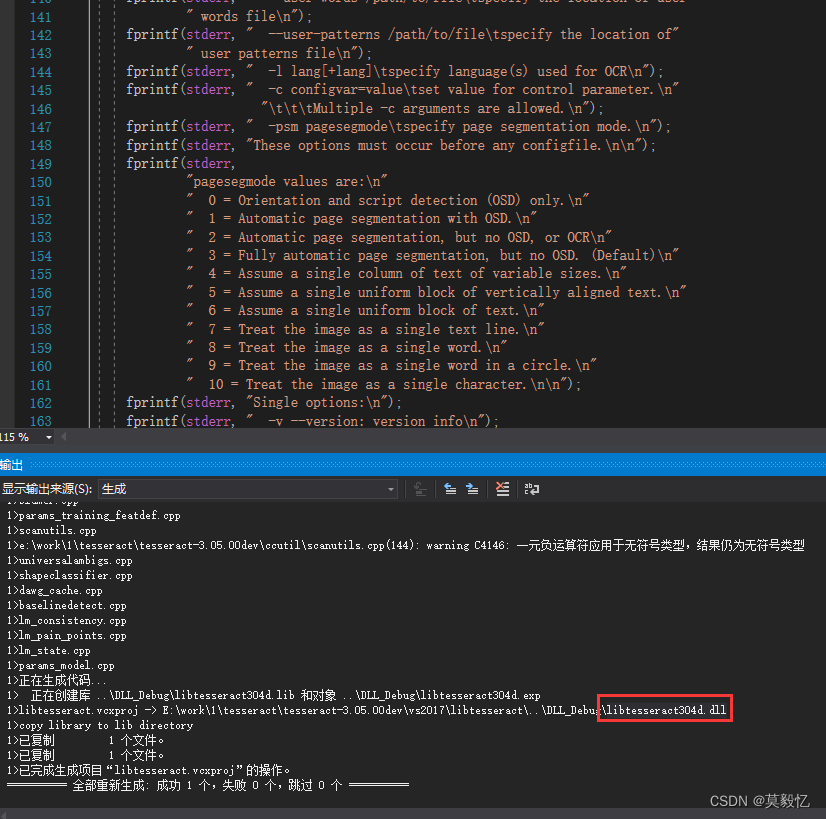Go to next message in output toolbar
This screenshot has width=826, height=819.
click(x=471, y=489)
